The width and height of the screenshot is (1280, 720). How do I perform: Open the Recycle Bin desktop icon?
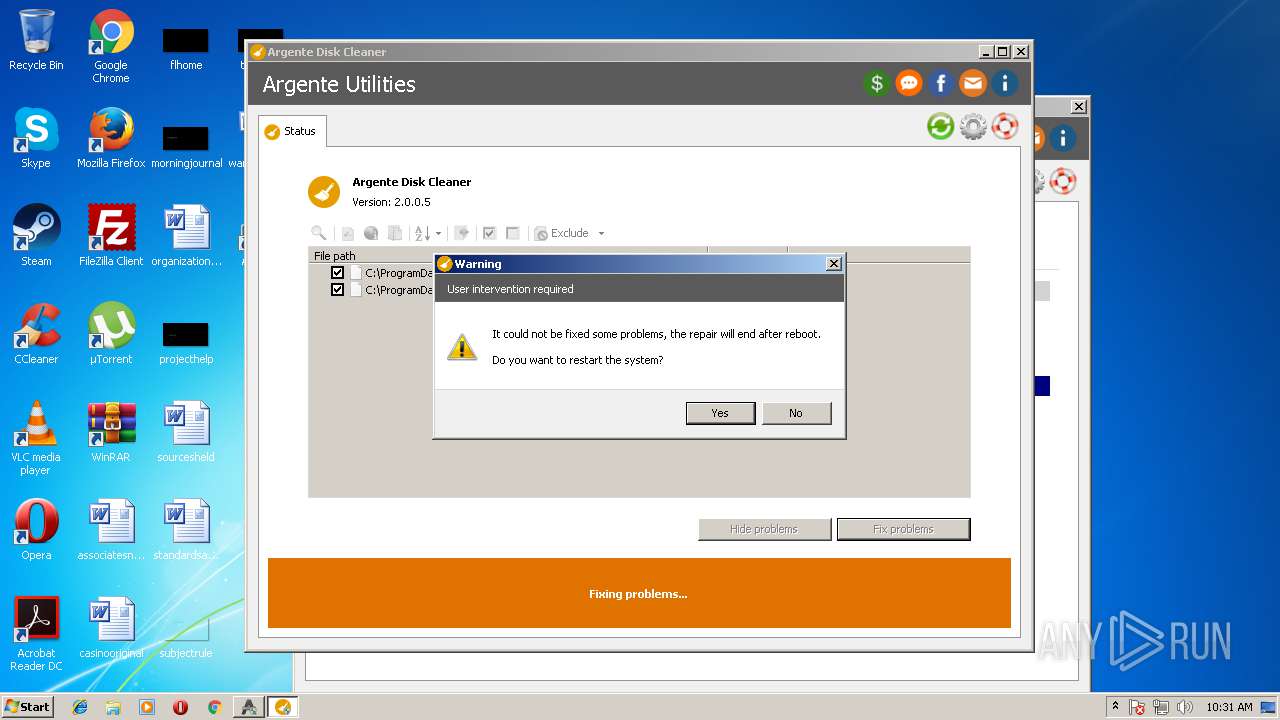point(36,41)
